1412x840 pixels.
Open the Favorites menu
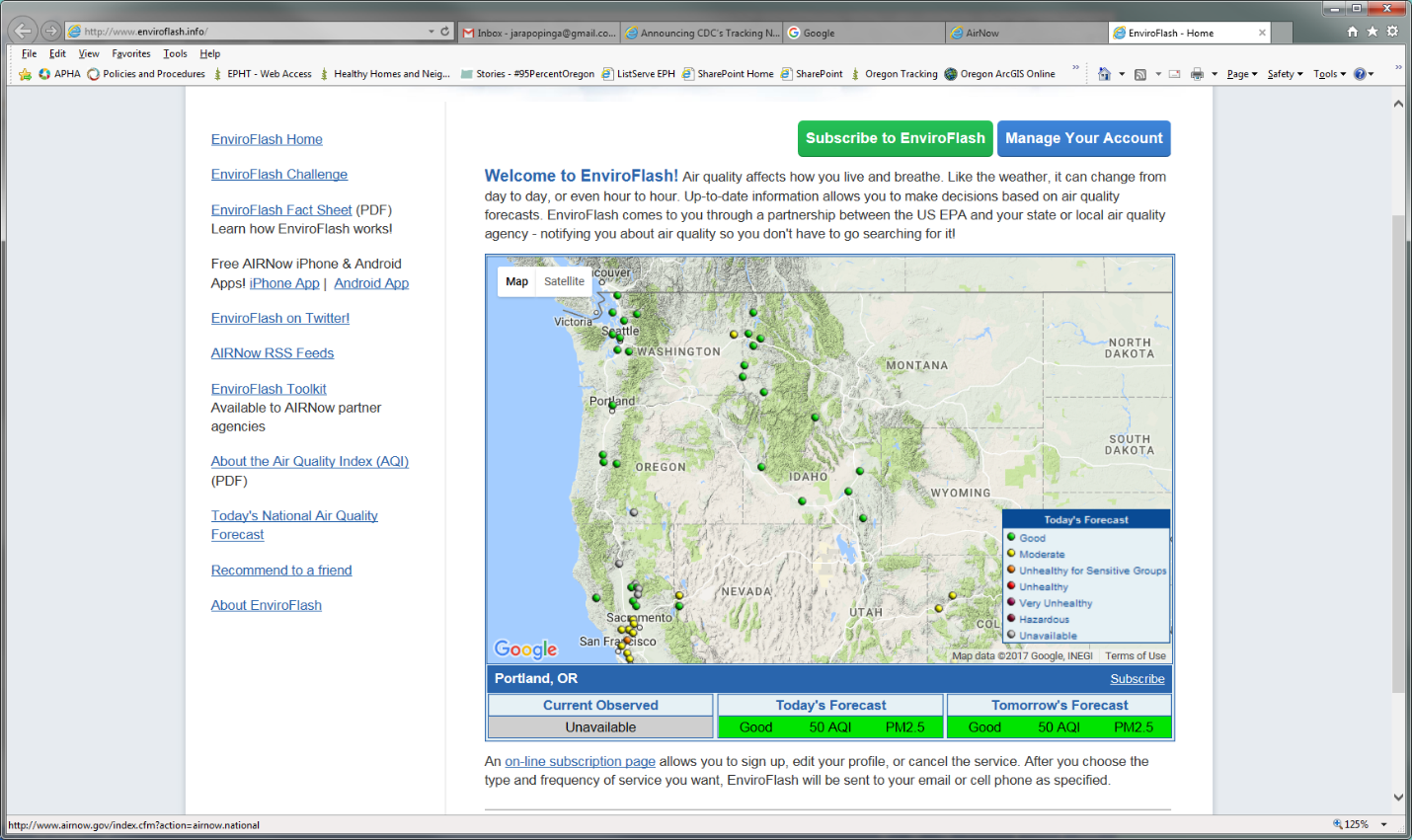click(x=131, y=53)
